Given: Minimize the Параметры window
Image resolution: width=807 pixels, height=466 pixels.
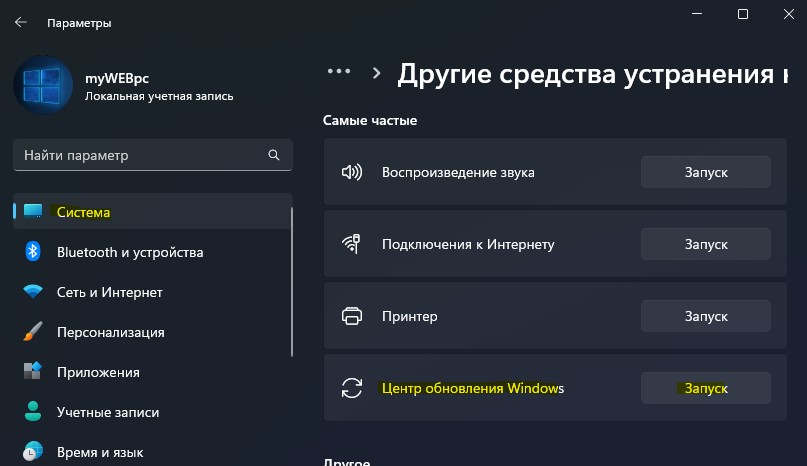Looking at the screenshot, I should (x=697, y=14).
